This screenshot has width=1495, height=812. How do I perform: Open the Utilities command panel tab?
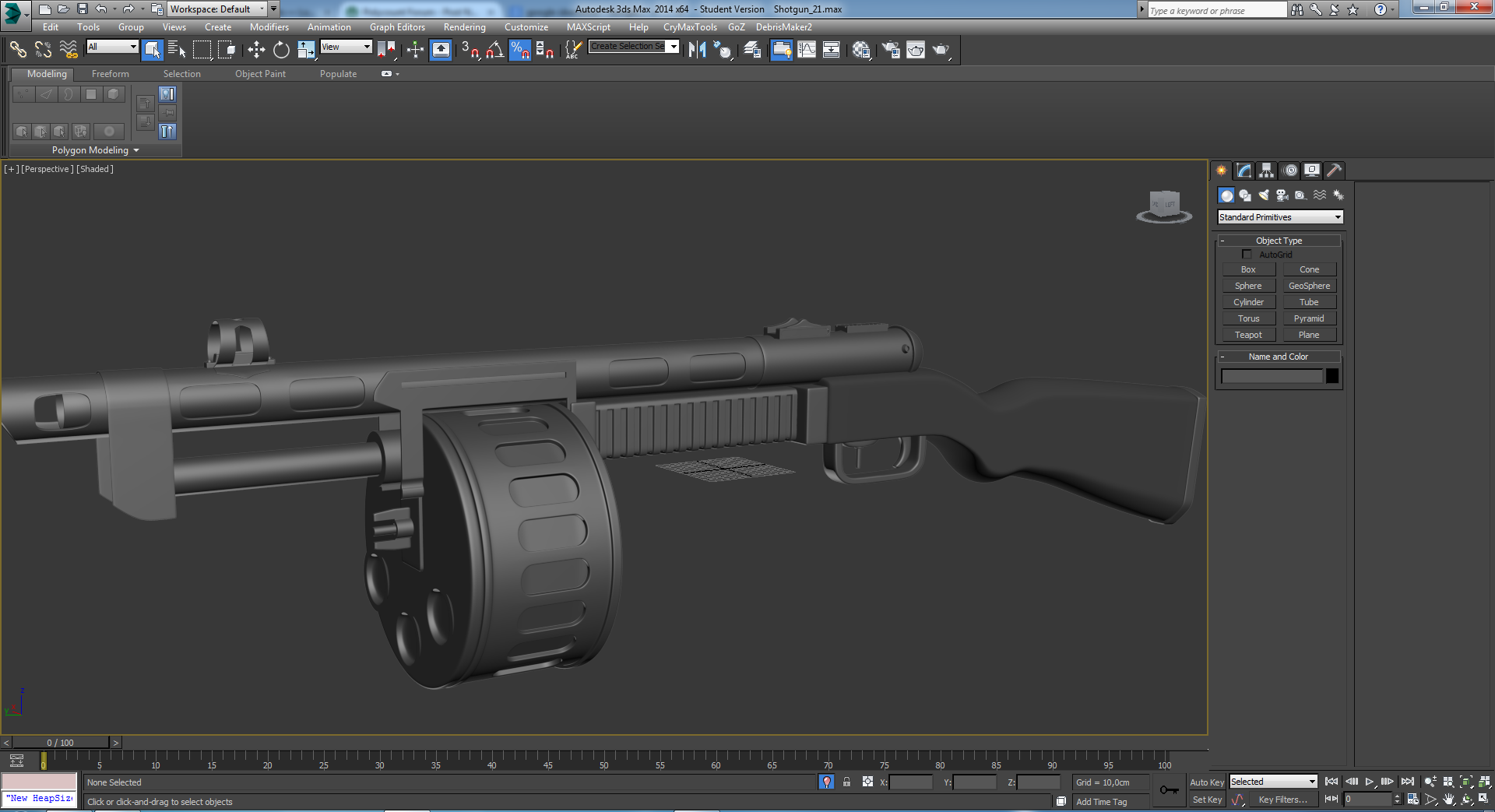point(1335,170)
